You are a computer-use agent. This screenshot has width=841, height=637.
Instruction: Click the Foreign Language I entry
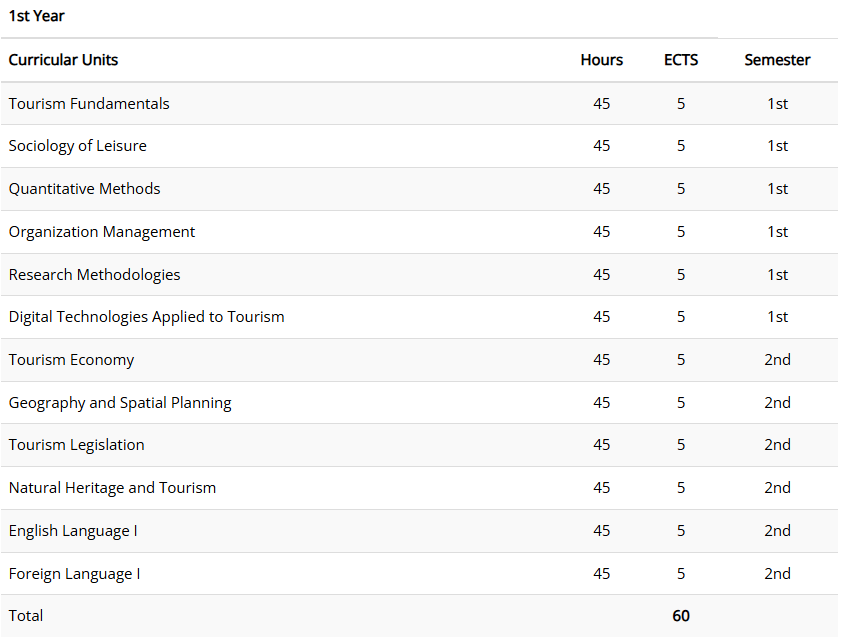tap(75, 574)
